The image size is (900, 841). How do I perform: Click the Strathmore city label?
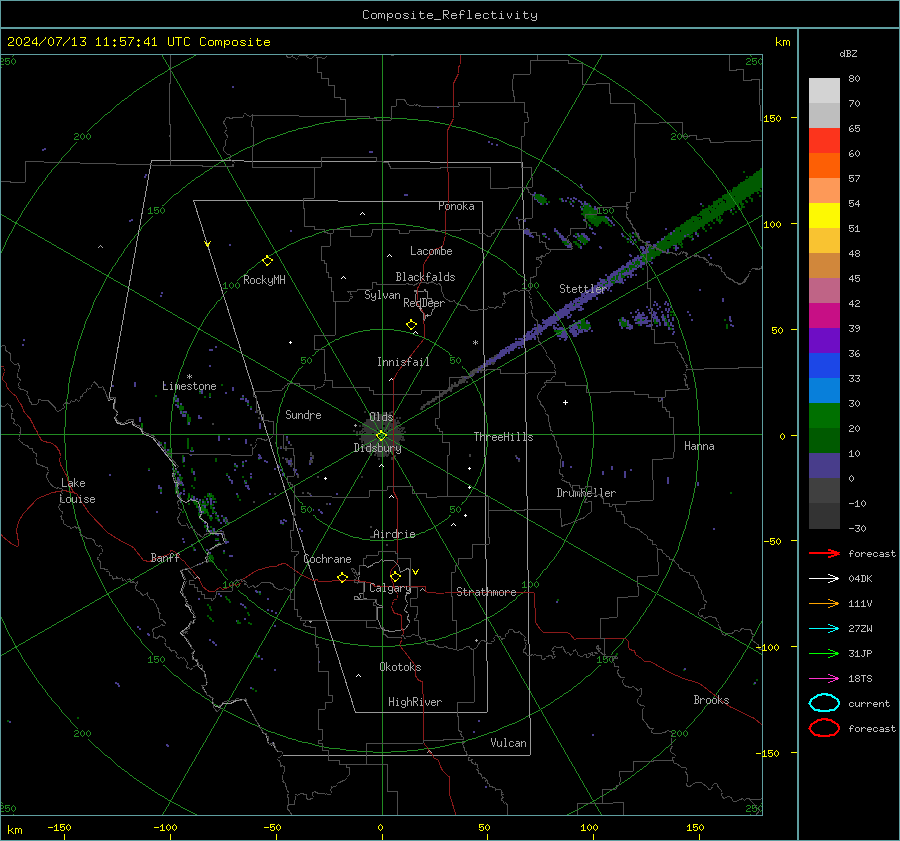tap(486, 592)
